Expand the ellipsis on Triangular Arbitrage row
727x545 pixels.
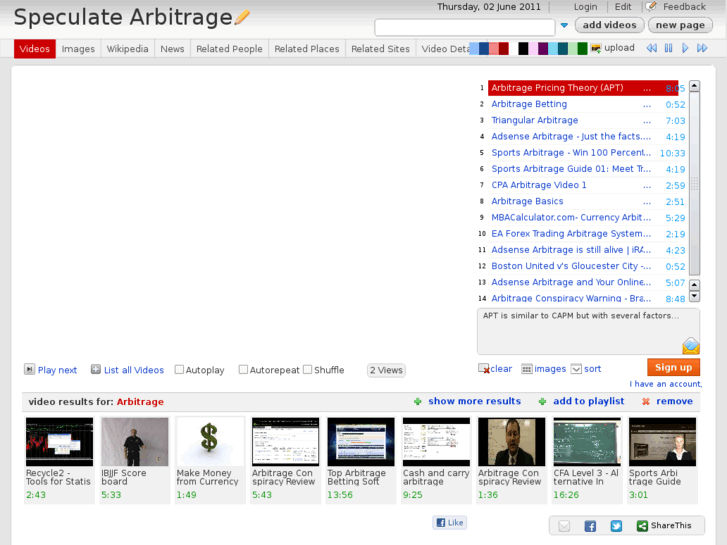647,121
